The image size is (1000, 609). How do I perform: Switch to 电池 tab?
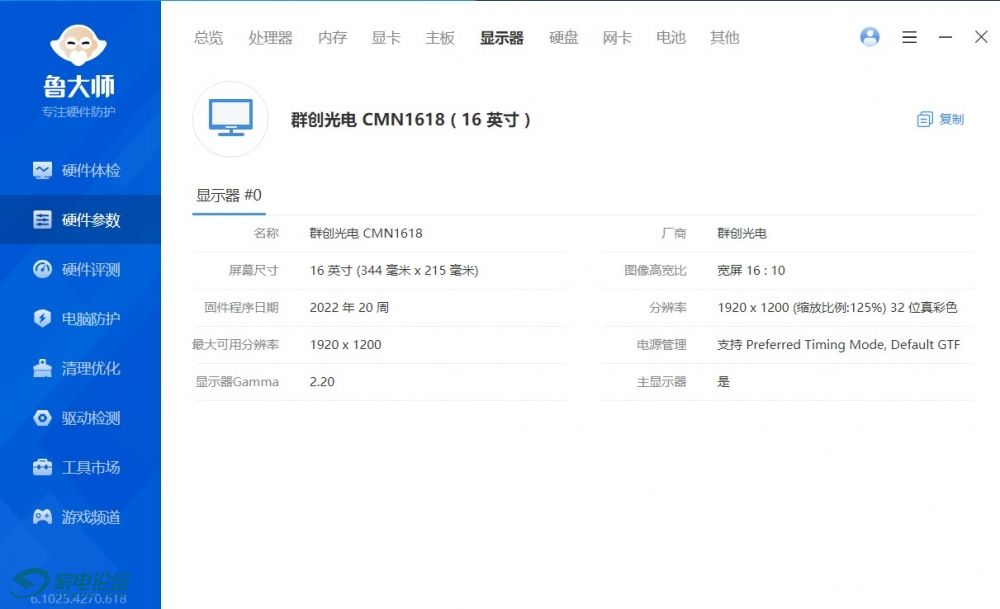670,38
